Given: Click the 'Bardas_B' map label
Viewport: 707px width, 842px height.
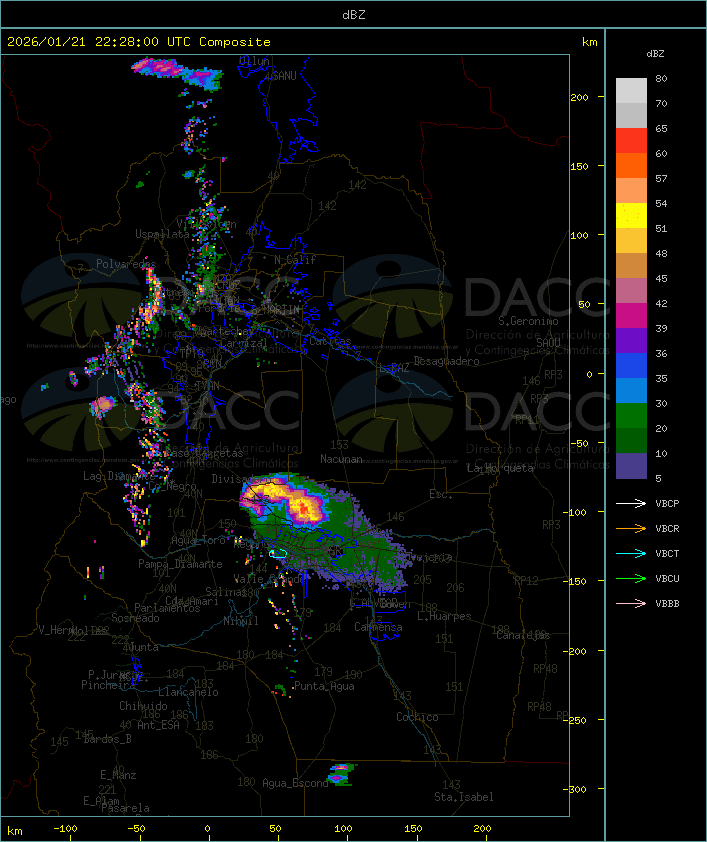Looking at the screenshot, I should [x=107, y=739].
